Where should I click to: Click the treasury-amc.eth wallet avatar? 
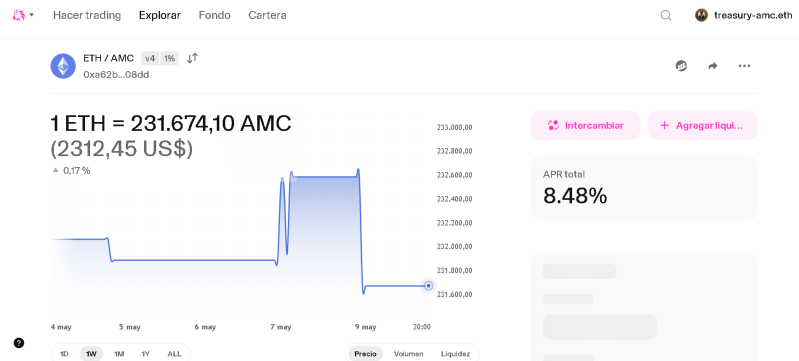point(702,15)
